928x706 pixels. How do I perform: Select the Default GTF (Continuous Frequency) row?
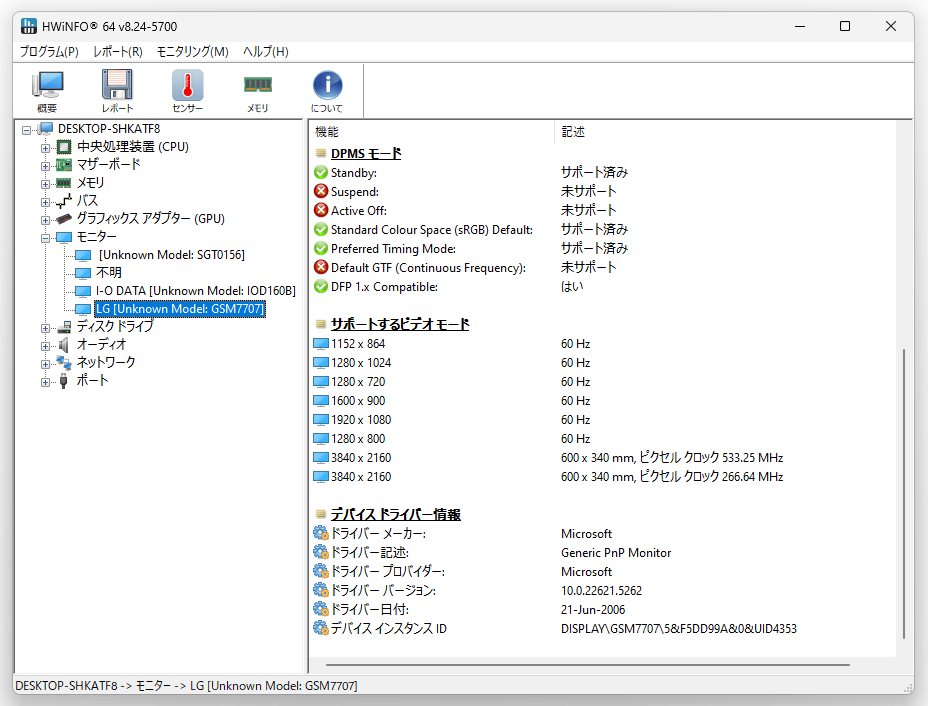[x=602, y=267]
